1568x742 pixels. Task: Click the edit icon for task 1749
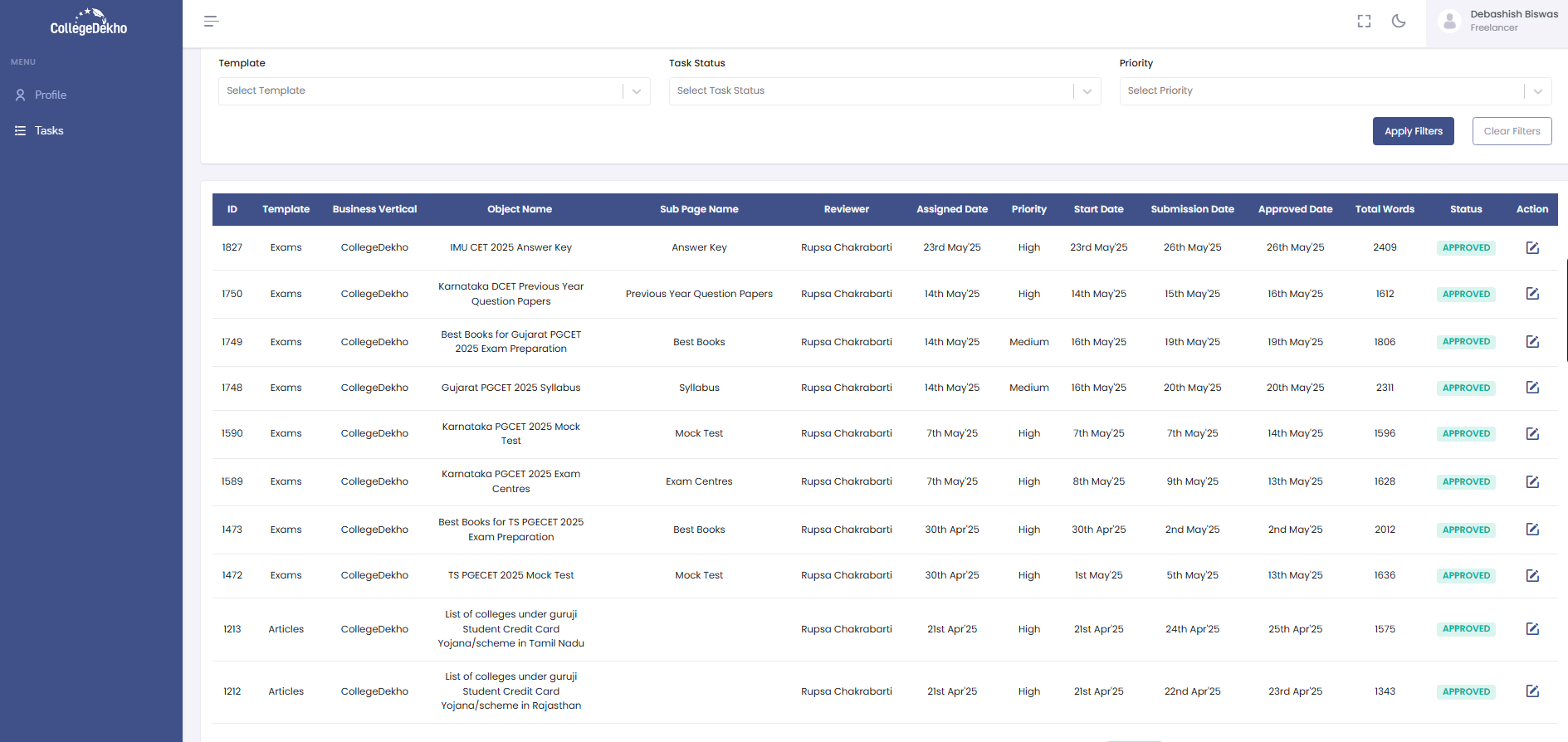1532,342
